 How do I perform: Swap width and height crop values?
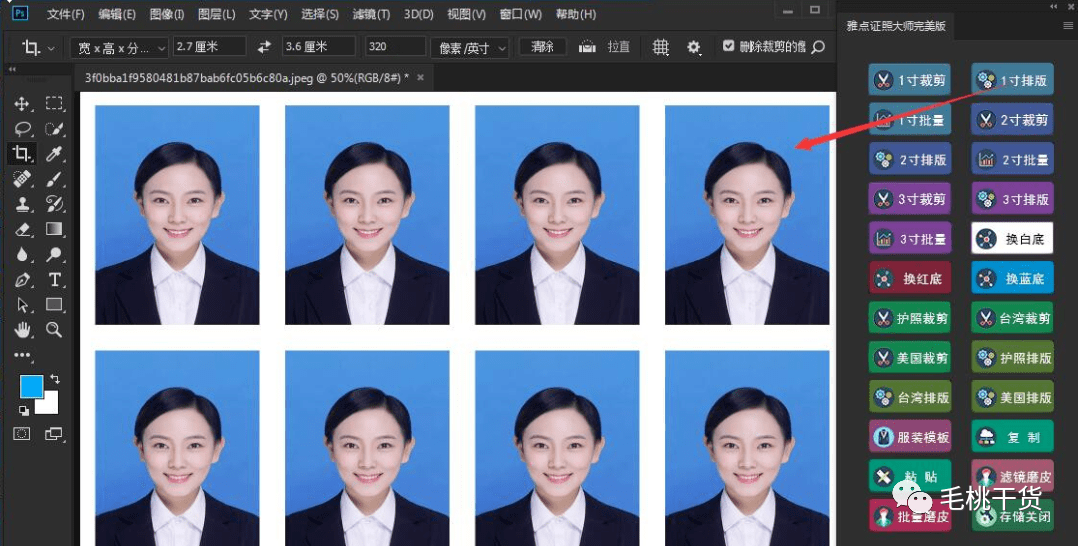click(264, 47)
